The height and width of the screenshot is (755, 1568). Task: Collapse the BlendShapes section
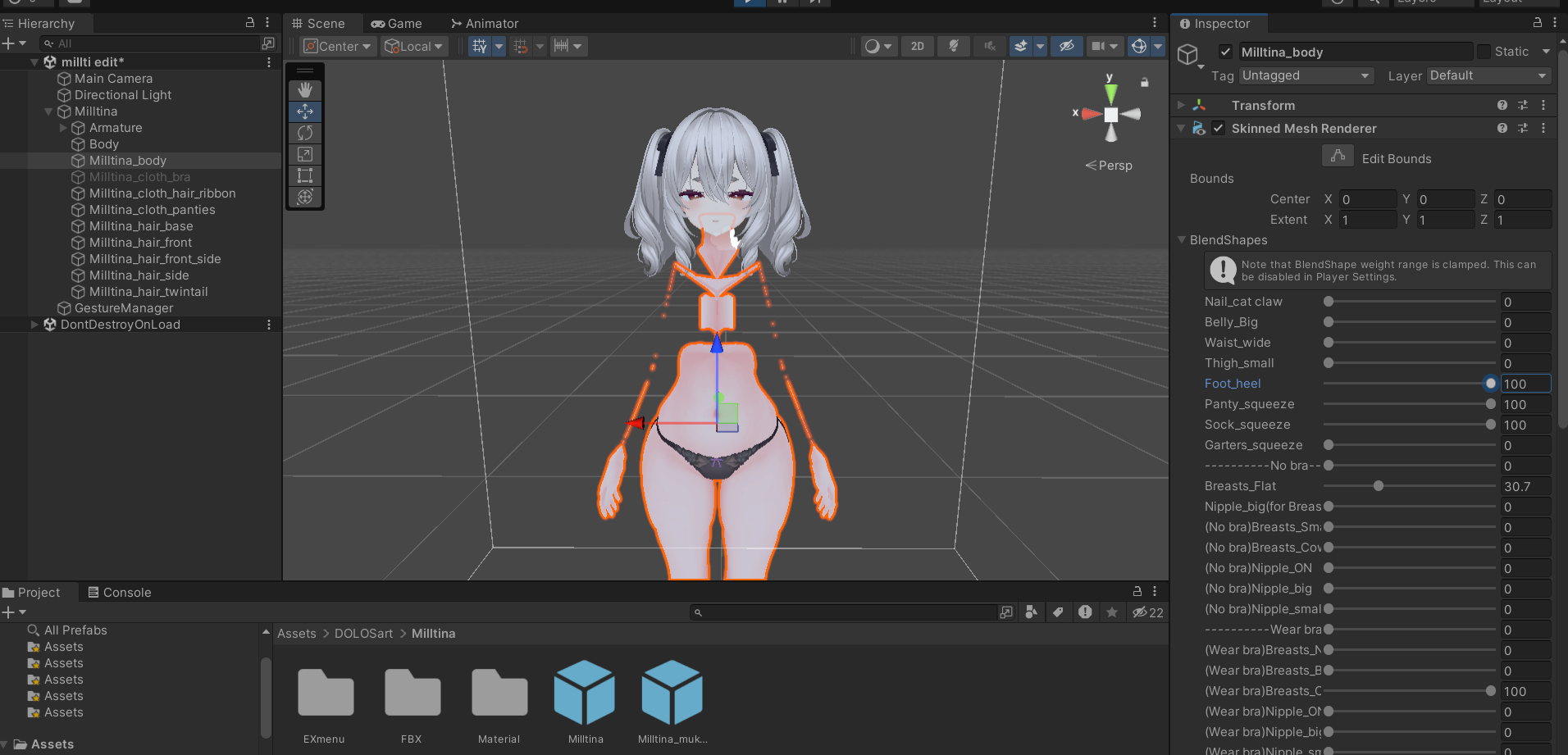click(x=1182, y=239)
